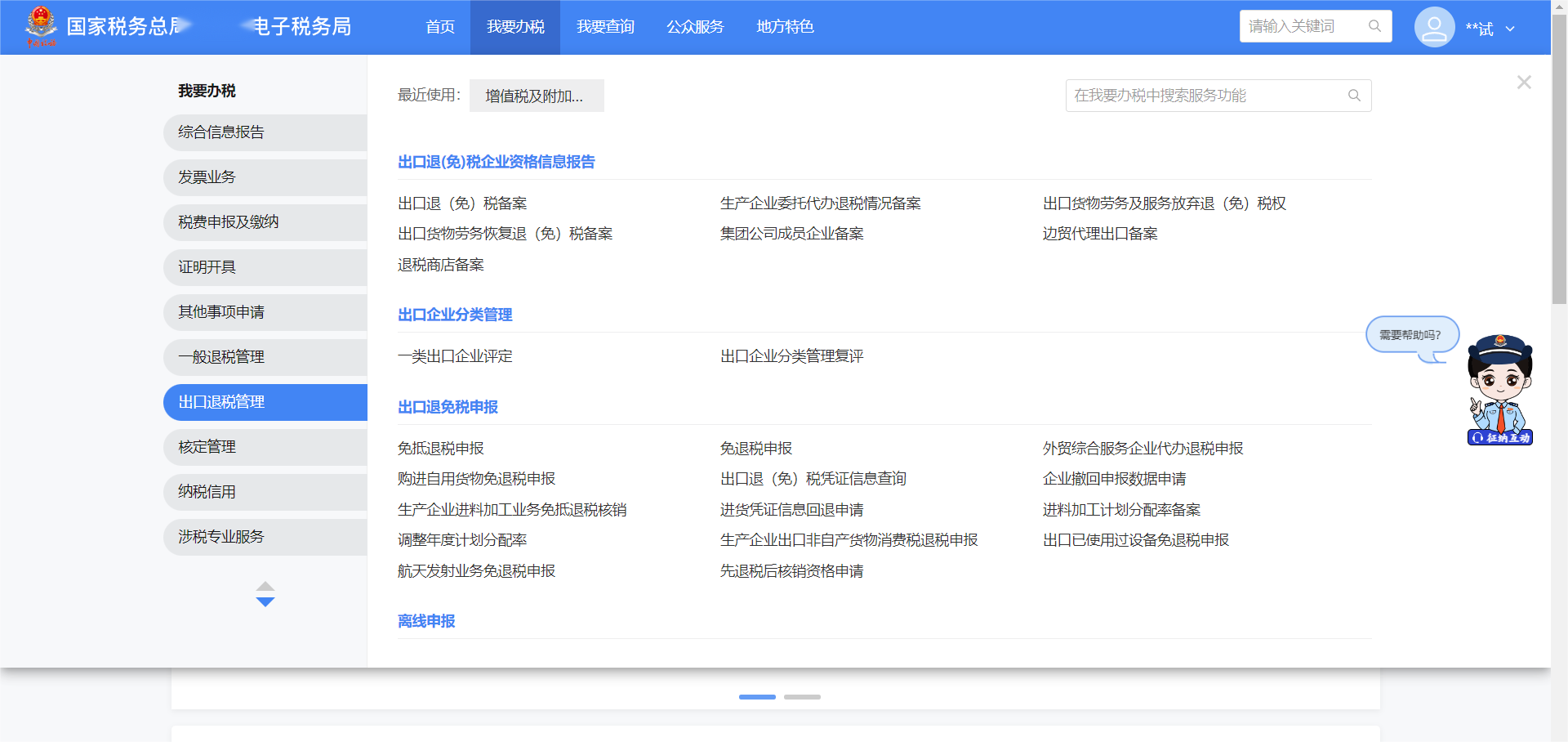Screen dimensions: 1568x742
Task: Open the 免抵退税申报 link
Action: click(441, 449)
